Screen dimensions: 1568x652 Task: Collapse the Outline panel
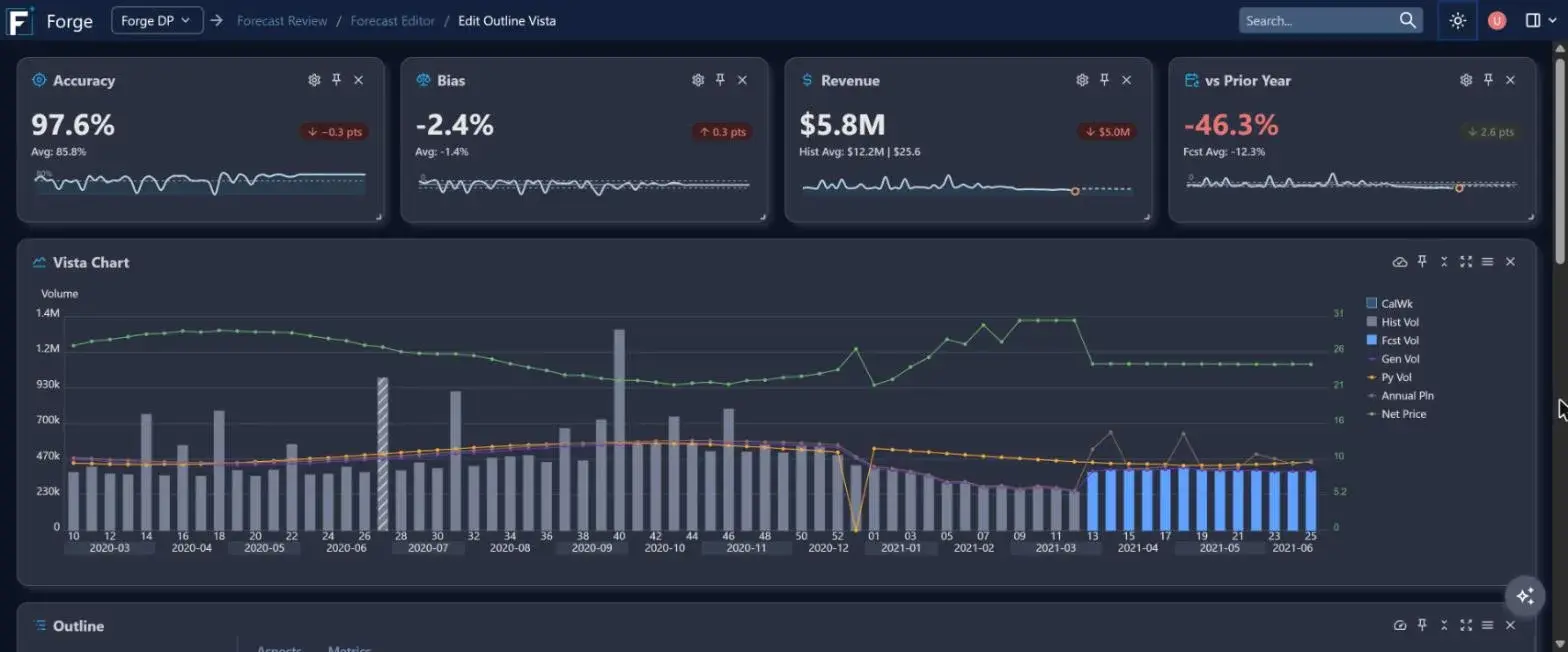(1444, 625)
